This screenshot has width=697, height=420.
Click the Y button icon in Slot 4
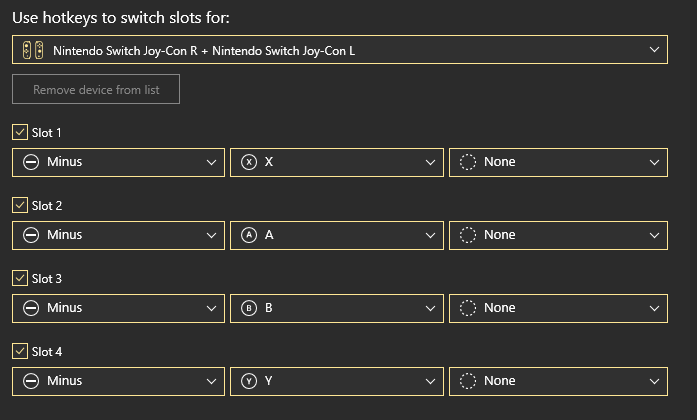(249, 381)
